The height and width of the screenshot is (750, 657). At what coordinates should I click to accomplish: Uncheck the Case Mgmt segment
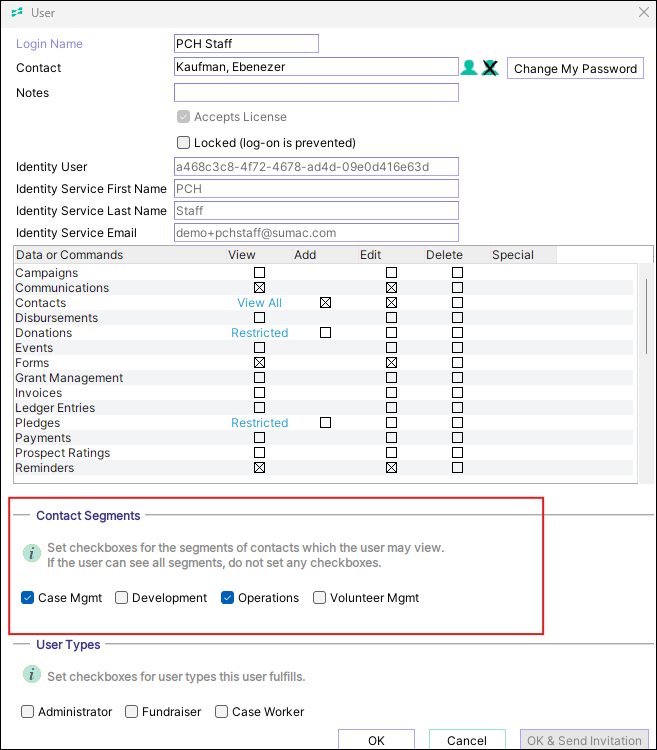(27, 597)
